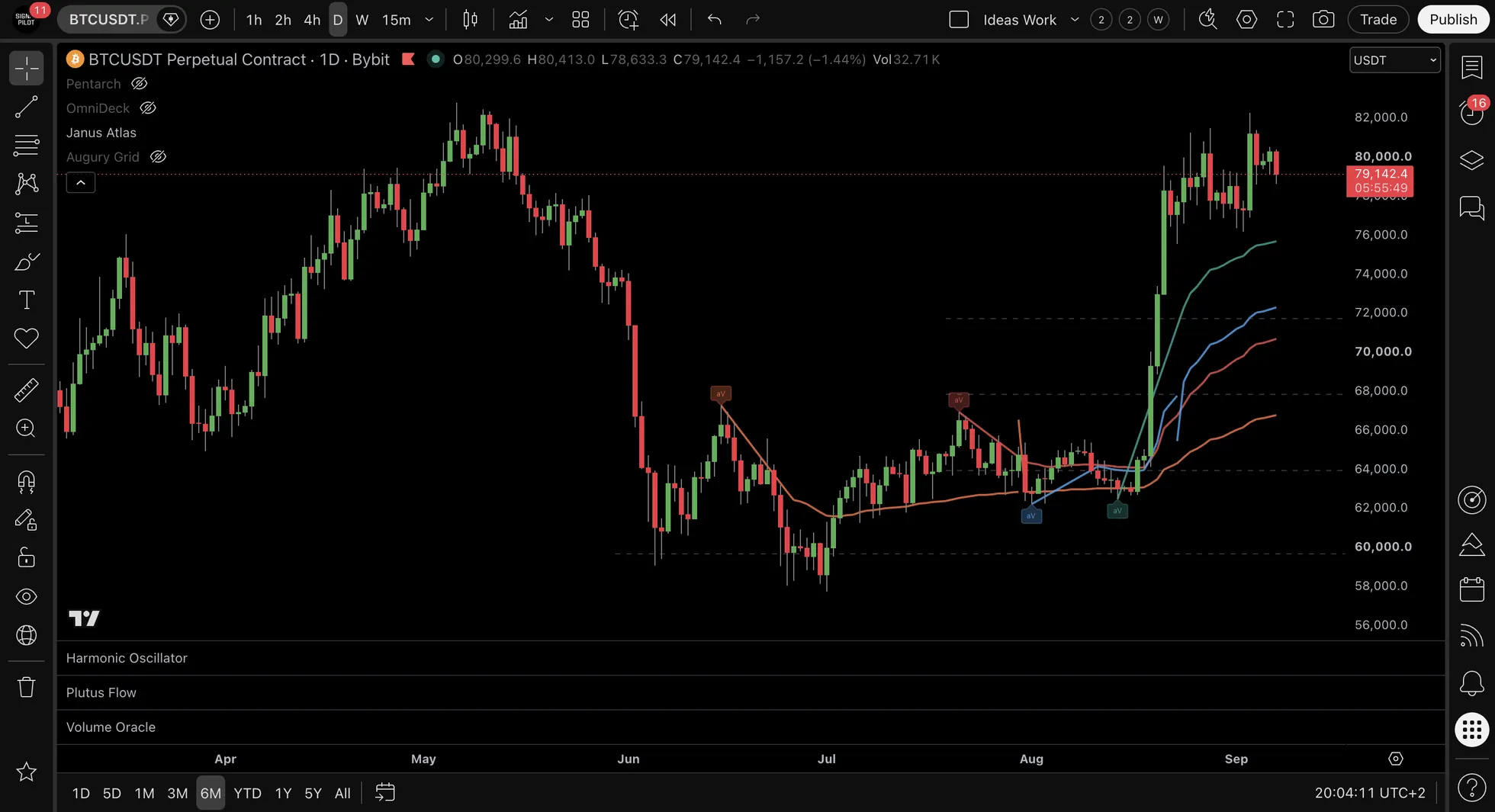Open the go-to-date calendar picker
This screenshot has width=1495, height=812.
(385, 793)
